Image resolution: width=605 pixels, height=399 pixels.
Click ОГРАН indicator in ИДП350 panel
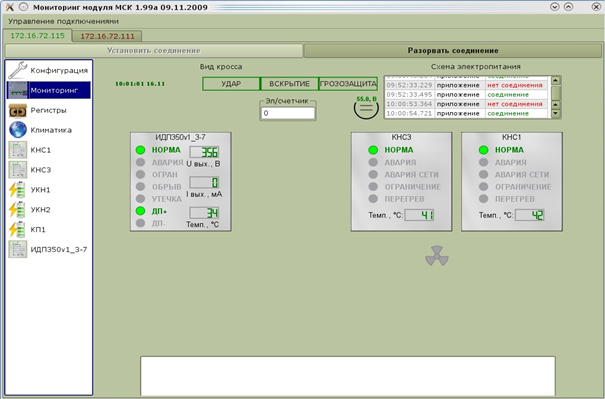[x=140, y=174]
